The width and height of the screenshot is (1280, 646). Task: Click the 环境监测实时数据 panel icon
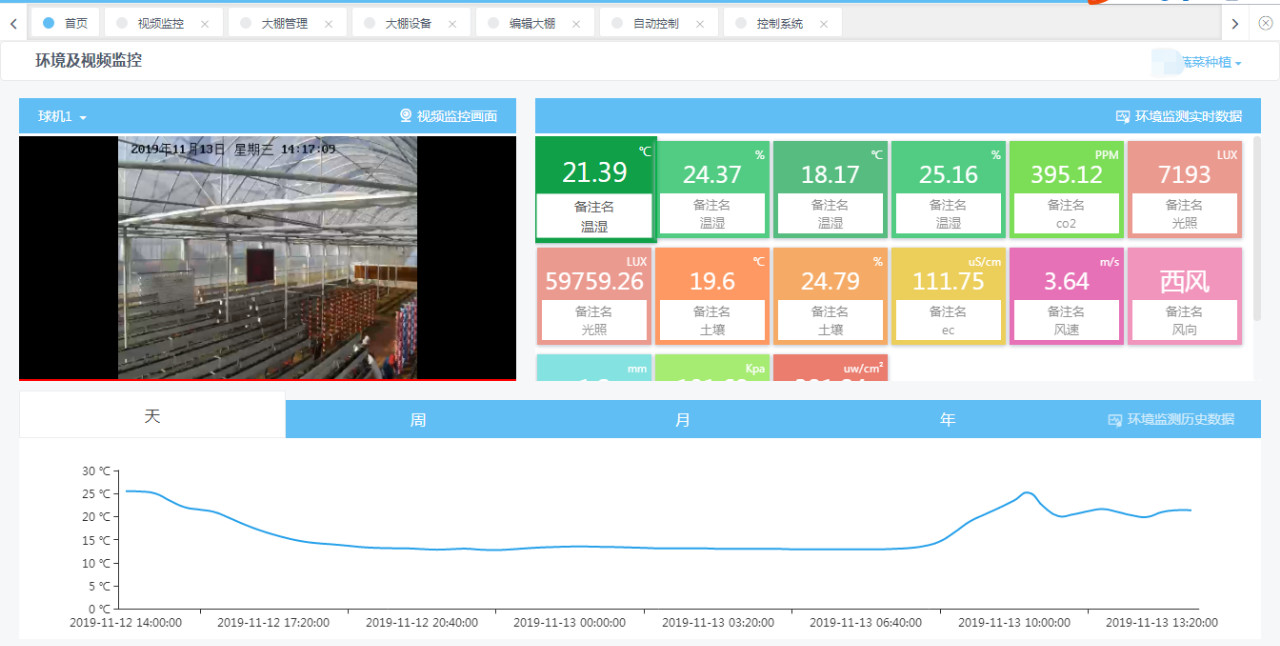click(x=1122, y=116)
